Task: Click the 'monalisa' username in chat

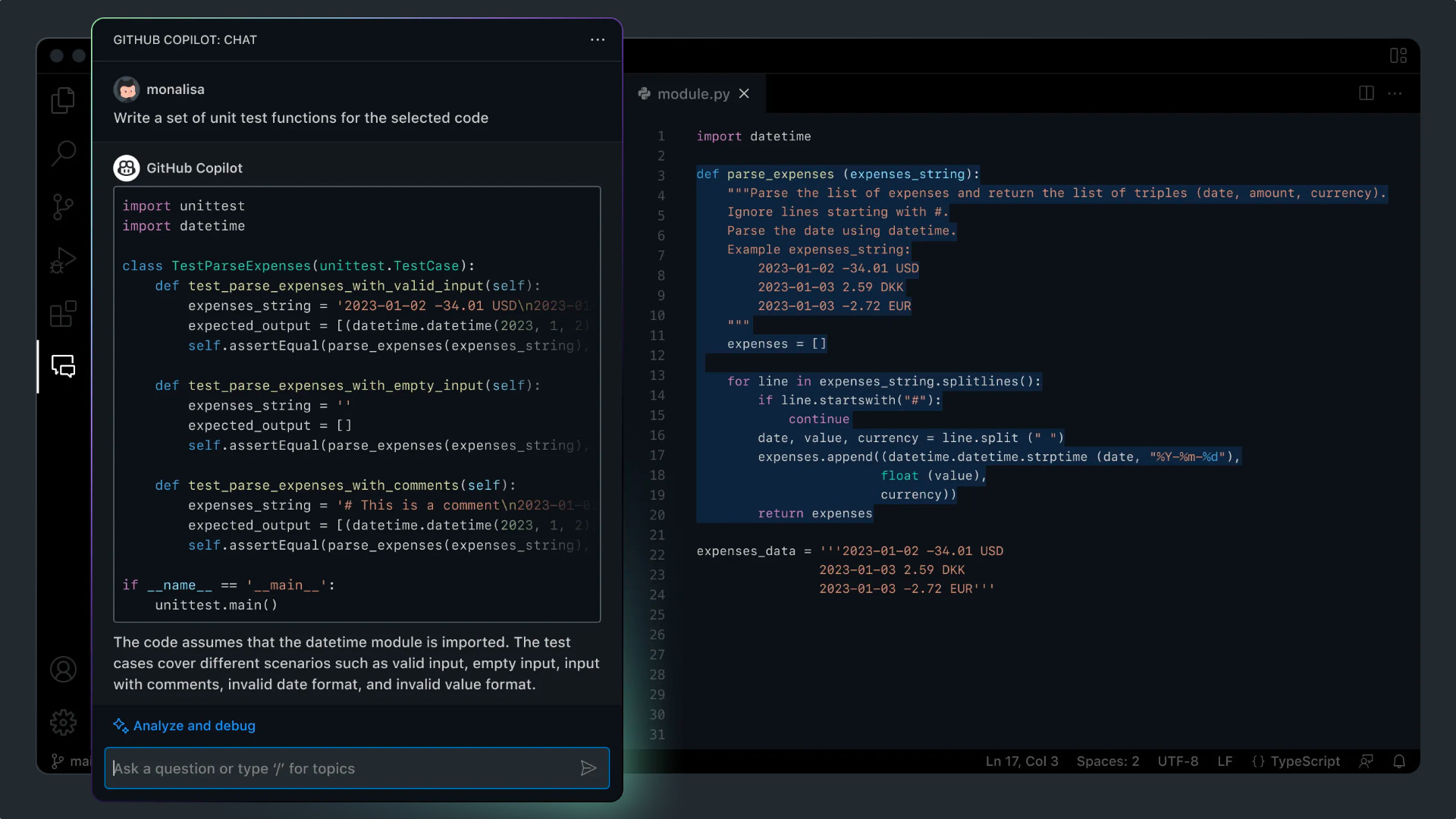Action: tap(175, 89)
